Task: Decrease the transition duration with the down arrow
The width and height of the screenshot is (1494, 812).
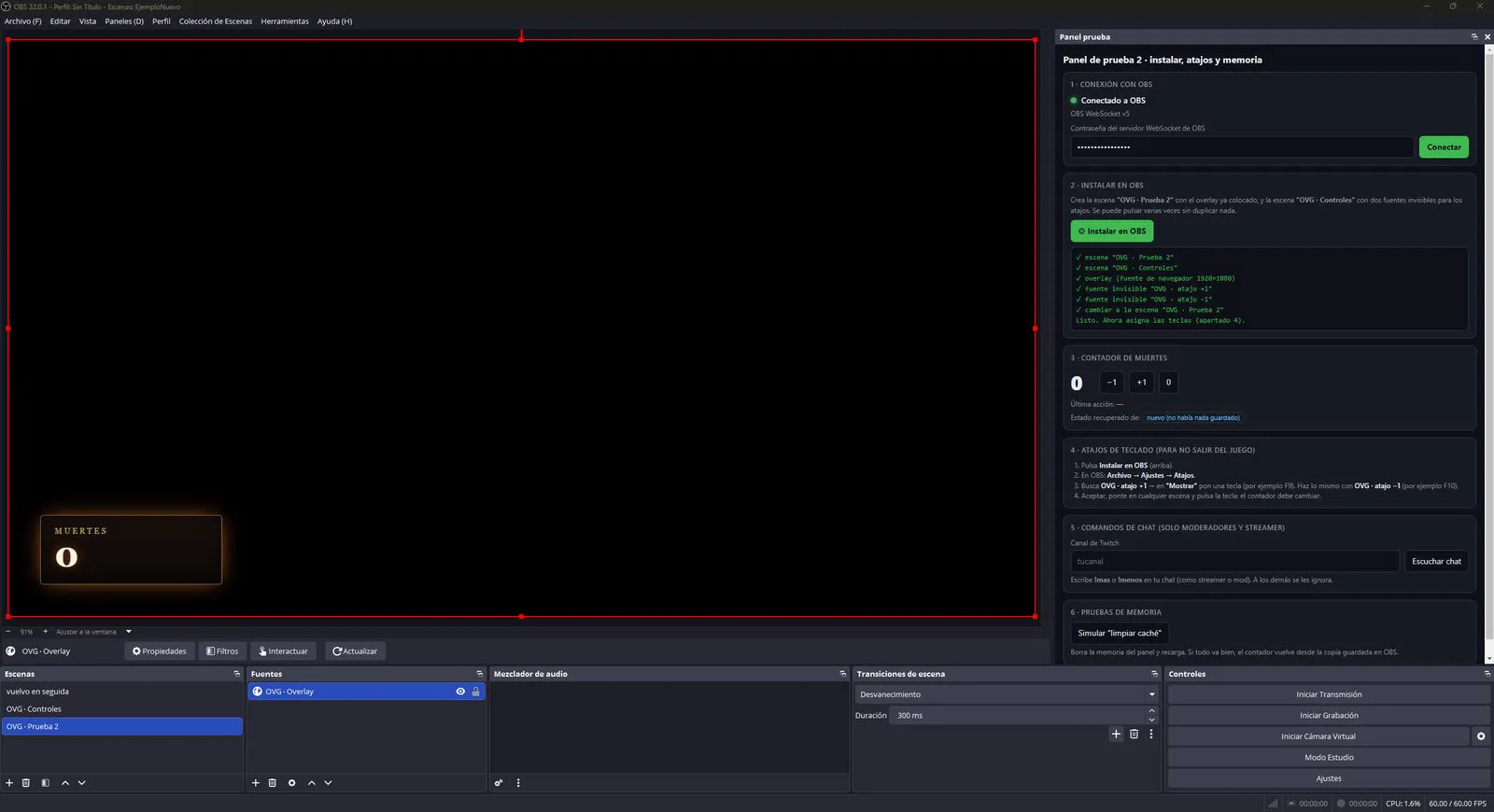Action: (1151, 721)
